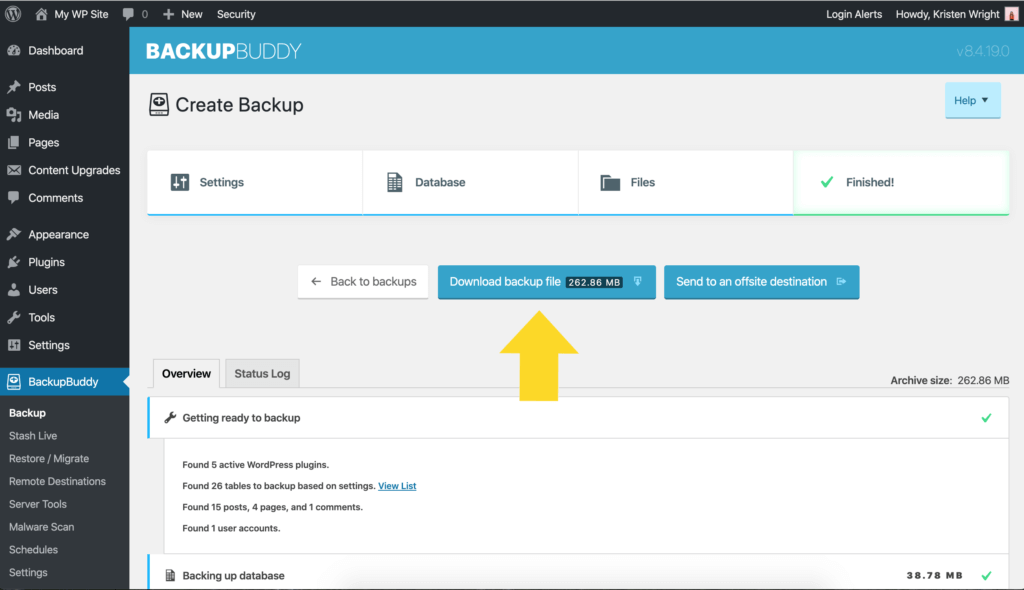Download backup file 262.86 MB
The height and width of the screenshot is (590, 1024).
point(547,282)
